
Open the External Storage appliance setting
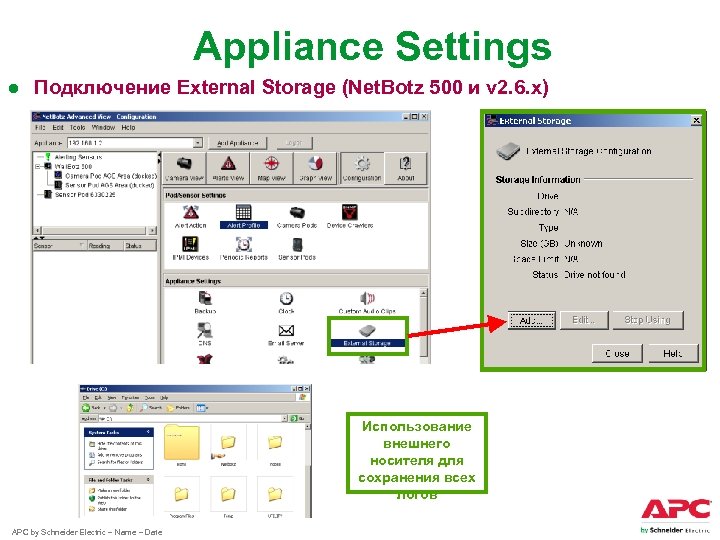(367, 335)
